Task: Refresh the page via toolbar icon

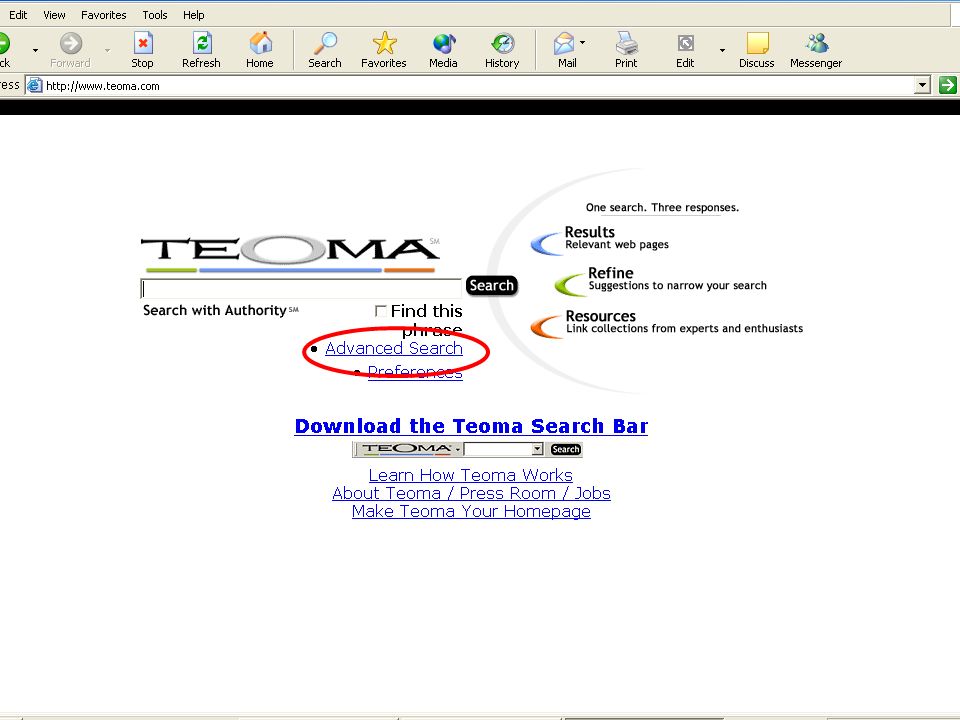Action: (x=201, y=43)
